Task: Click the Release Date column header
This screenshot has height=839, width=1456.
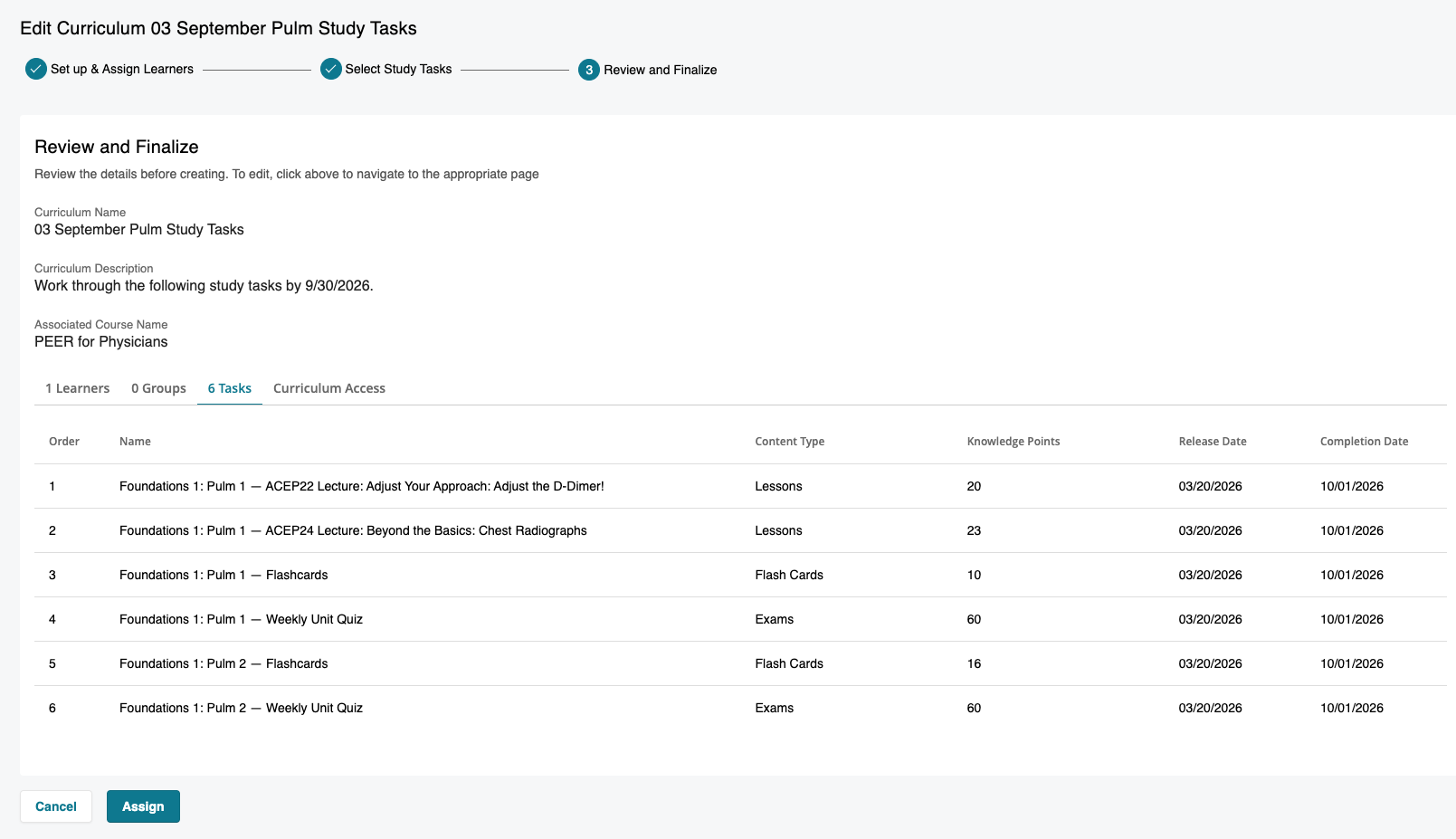Action: (1212, 442)
